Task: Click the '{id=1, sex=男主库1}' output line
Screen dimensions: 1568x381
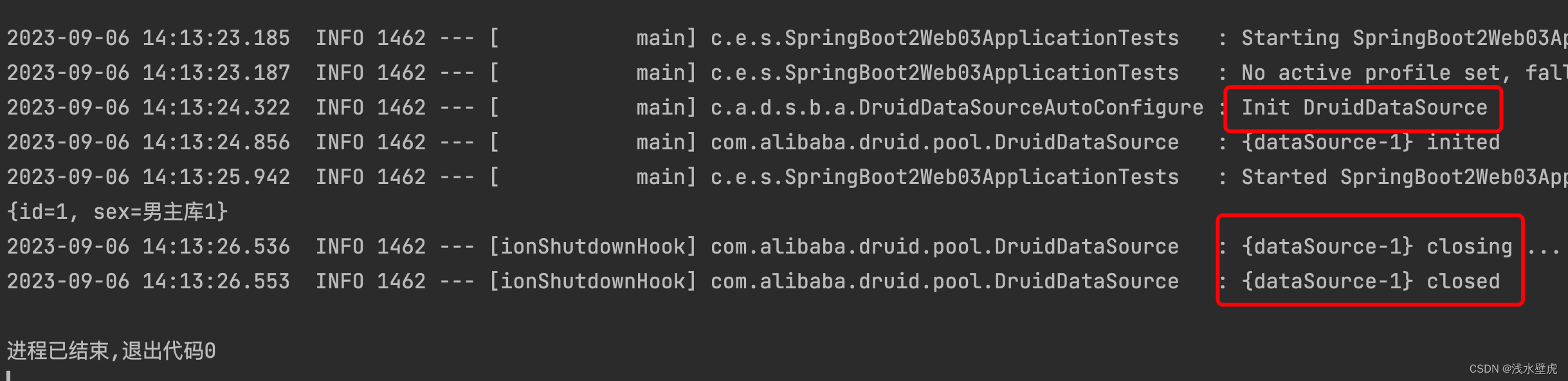Action: (x=117, y=212)
